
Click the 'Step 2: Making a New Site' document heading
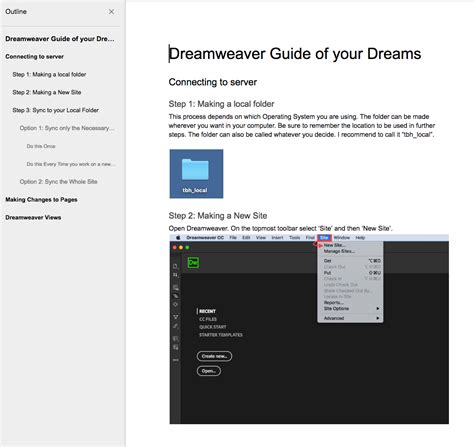coord(218,216)
